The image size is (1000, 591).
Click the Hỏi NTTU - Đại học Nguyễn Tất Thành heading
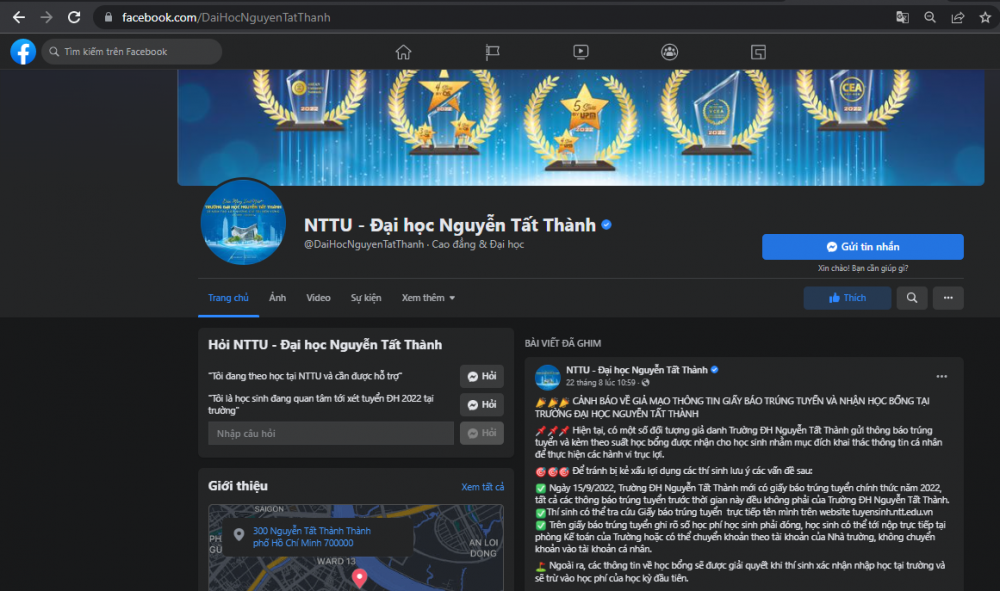coord(325,345)
